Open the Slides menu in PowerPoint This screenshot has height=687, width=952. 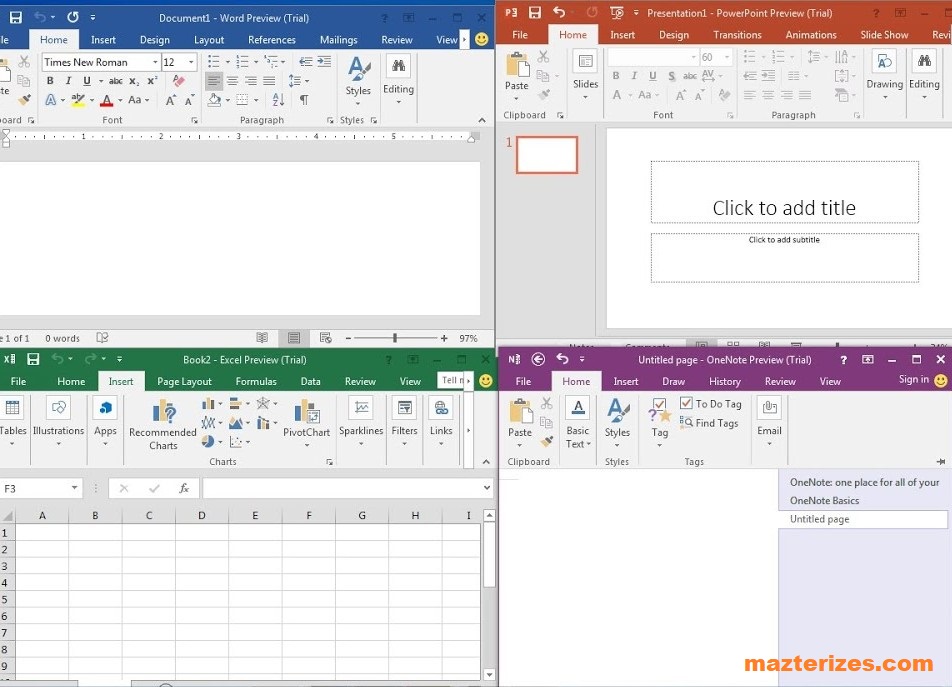(x=585, y=75)
